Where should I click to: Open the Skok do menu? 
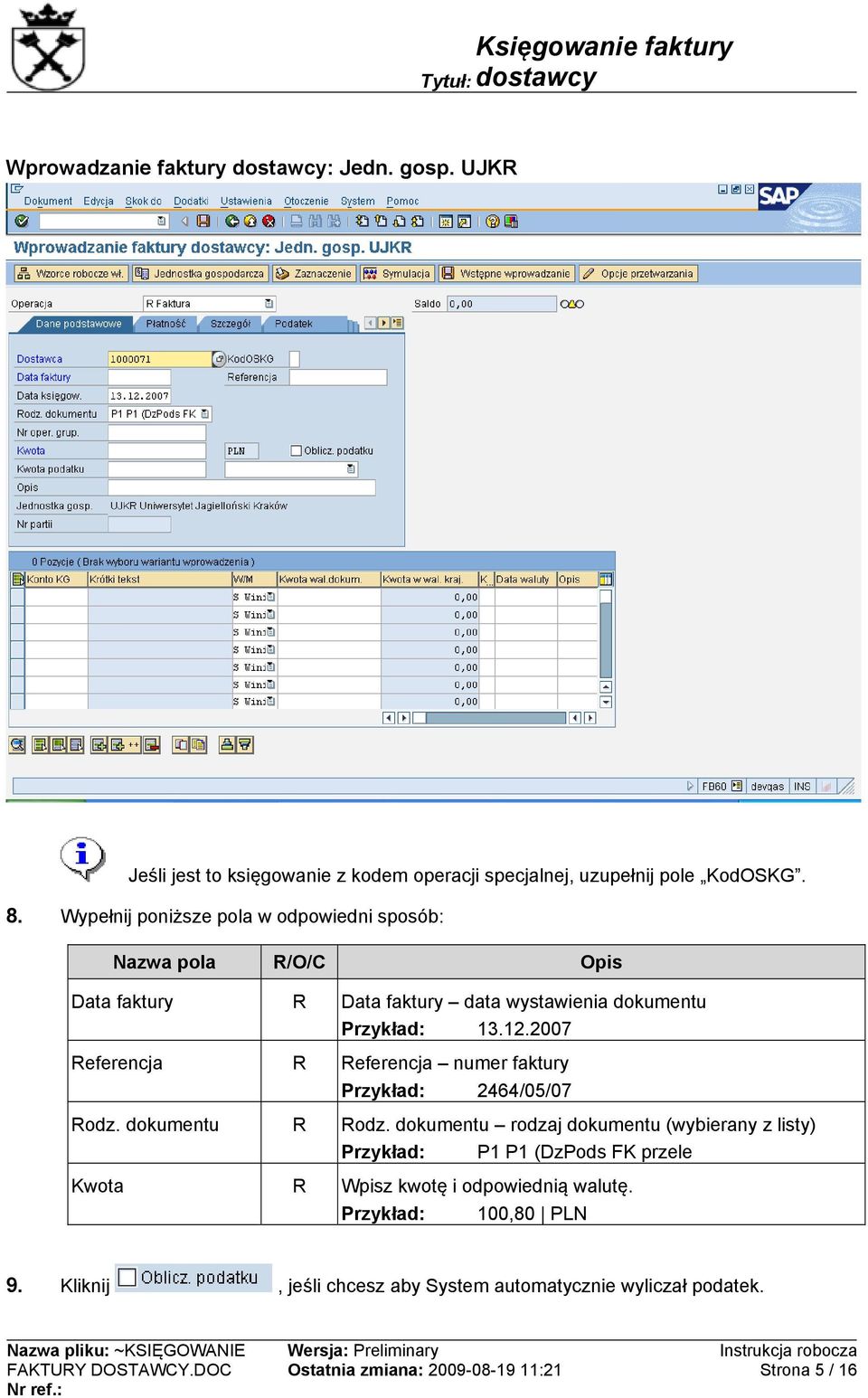point(143,202)
